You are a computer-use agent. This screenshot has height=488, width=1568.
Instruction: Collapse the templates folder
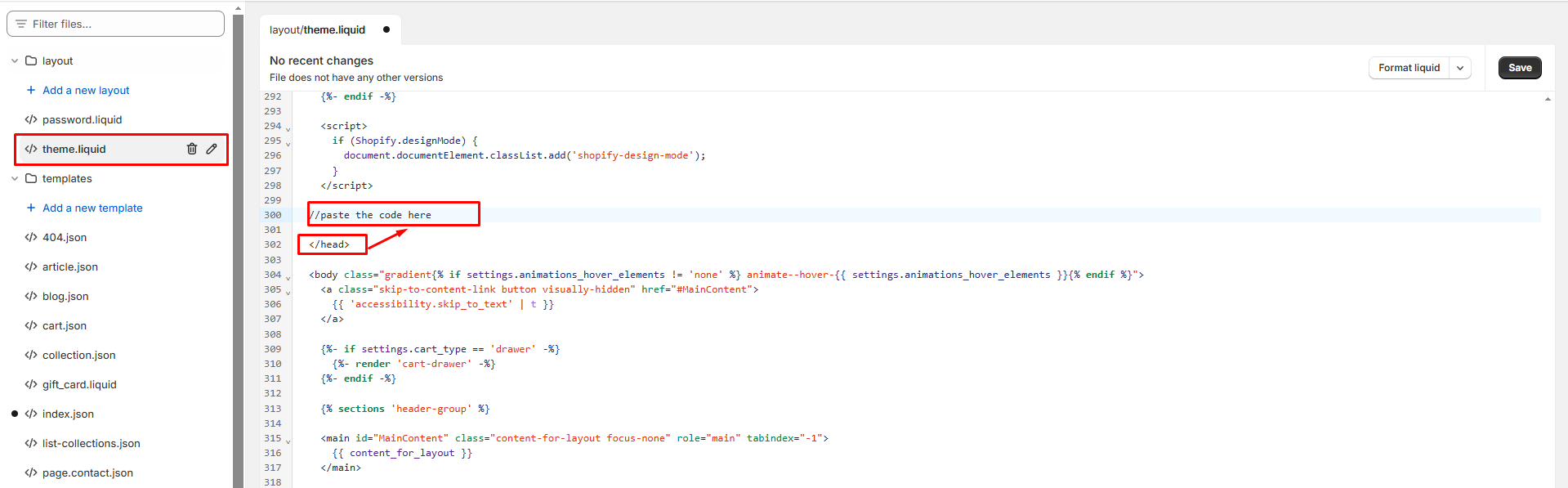tap(15, 178)
